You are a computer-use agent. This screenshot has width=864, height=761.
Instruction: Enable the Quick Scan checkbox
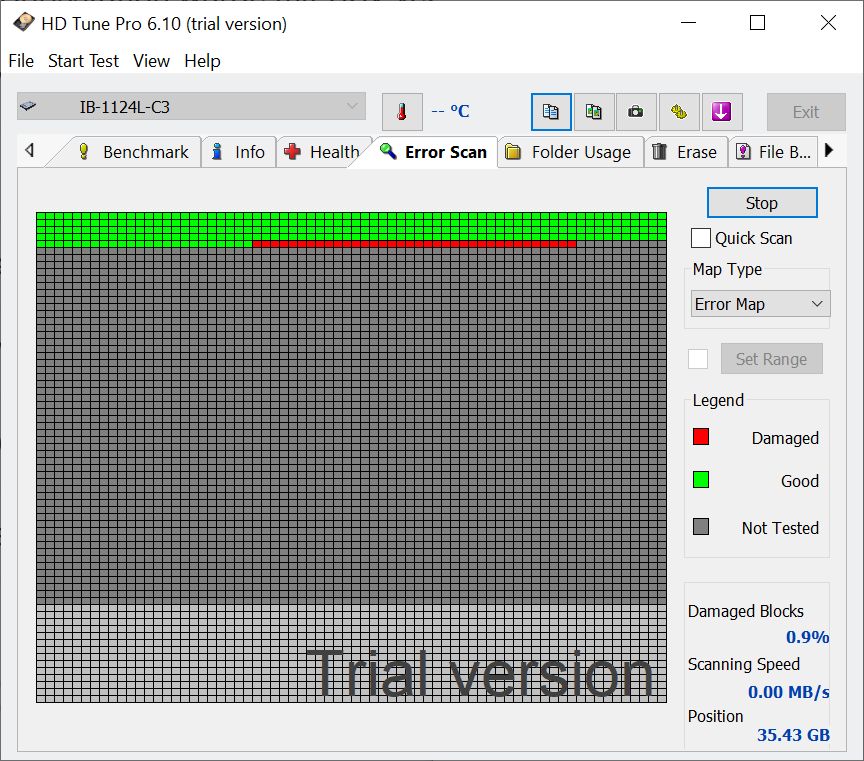pyautogui.click(x=700, y=238)
